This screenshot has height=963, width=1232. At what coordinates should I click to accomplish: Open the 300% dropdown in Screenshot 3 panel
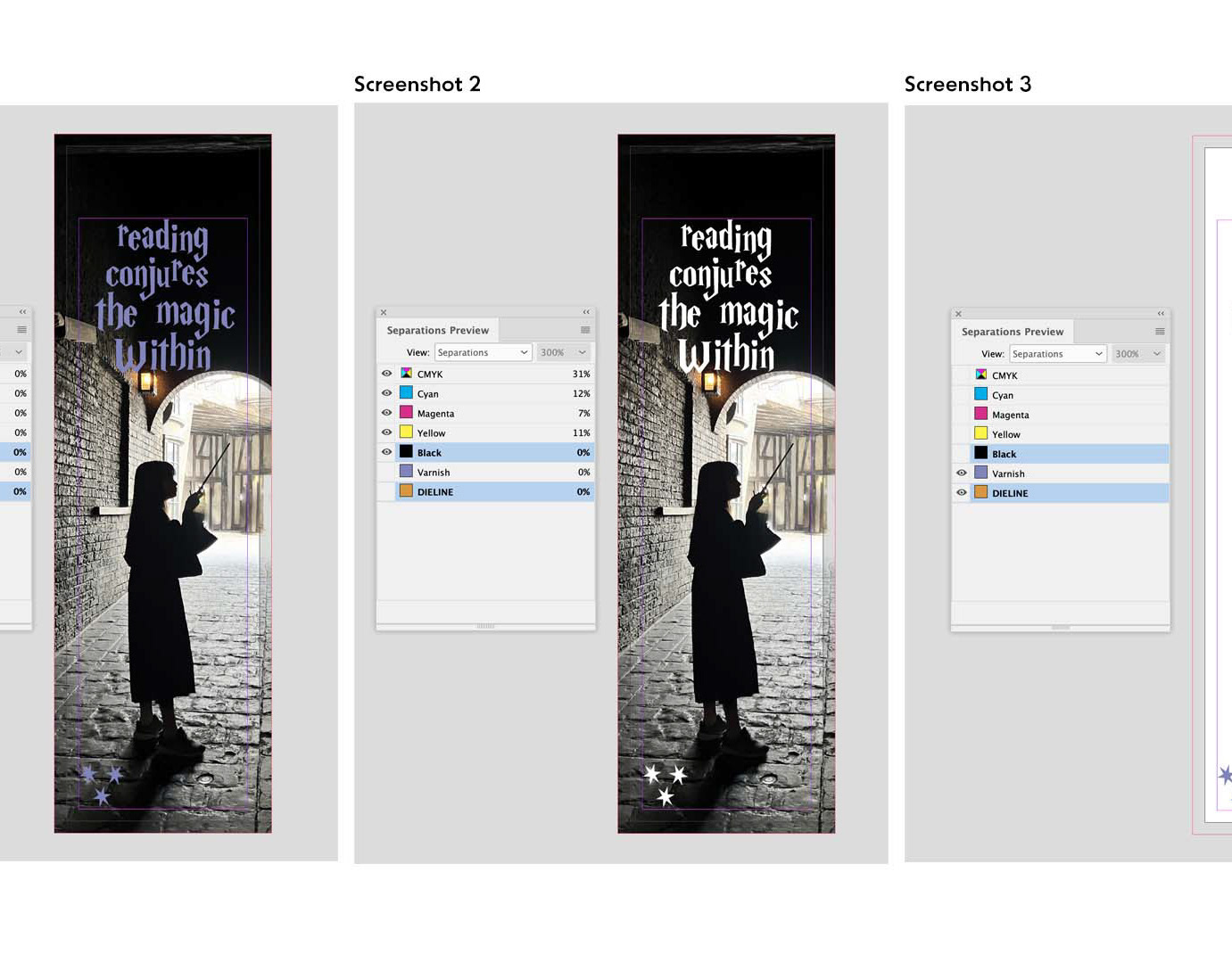tap(1137, 354)
